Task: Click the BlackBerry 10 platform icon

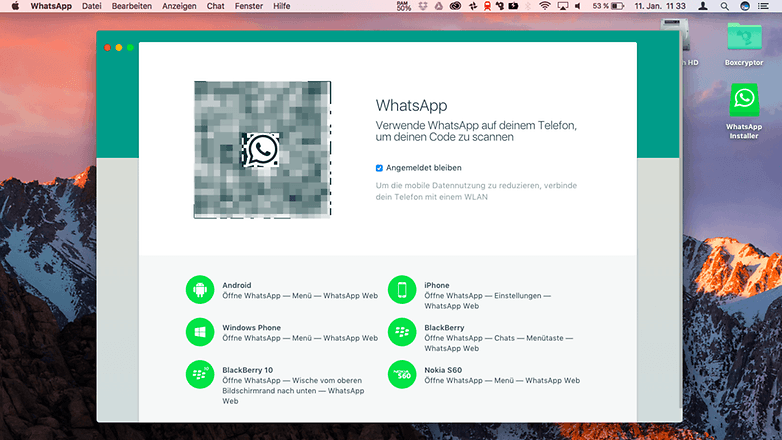Action: (x=200, y=374)
